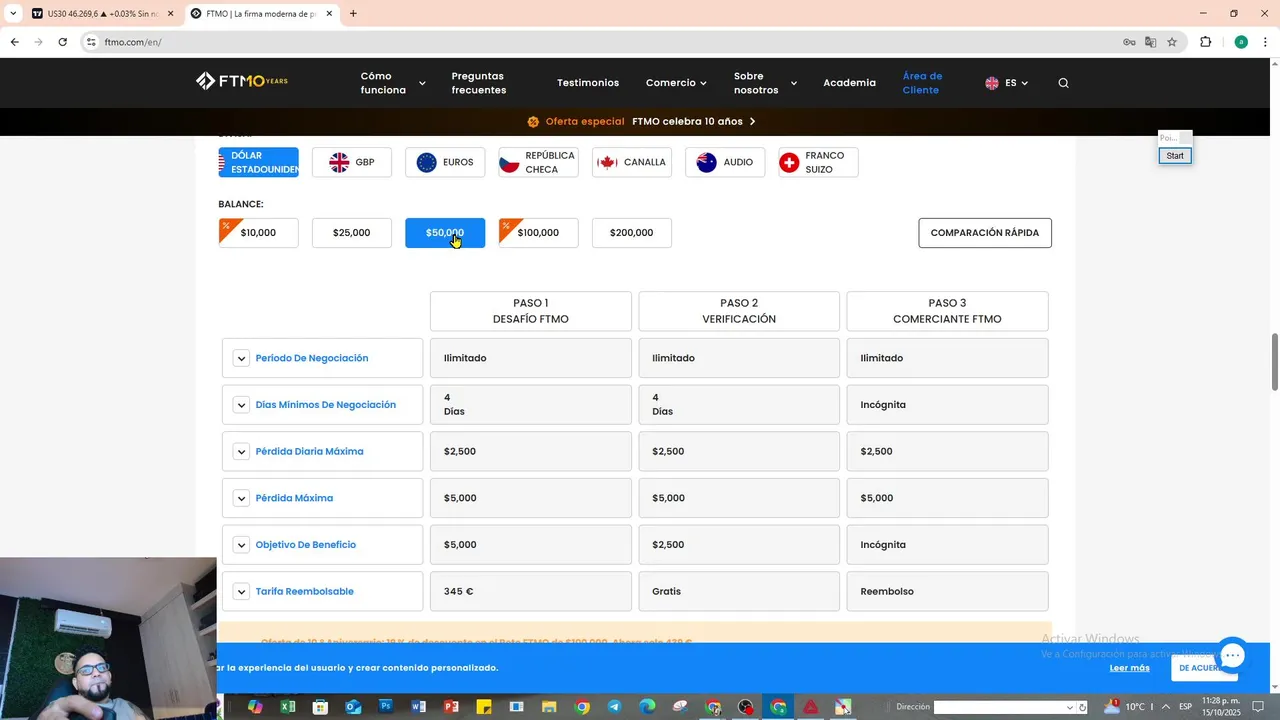Select the EUROS currency option

tap(445, 162)
